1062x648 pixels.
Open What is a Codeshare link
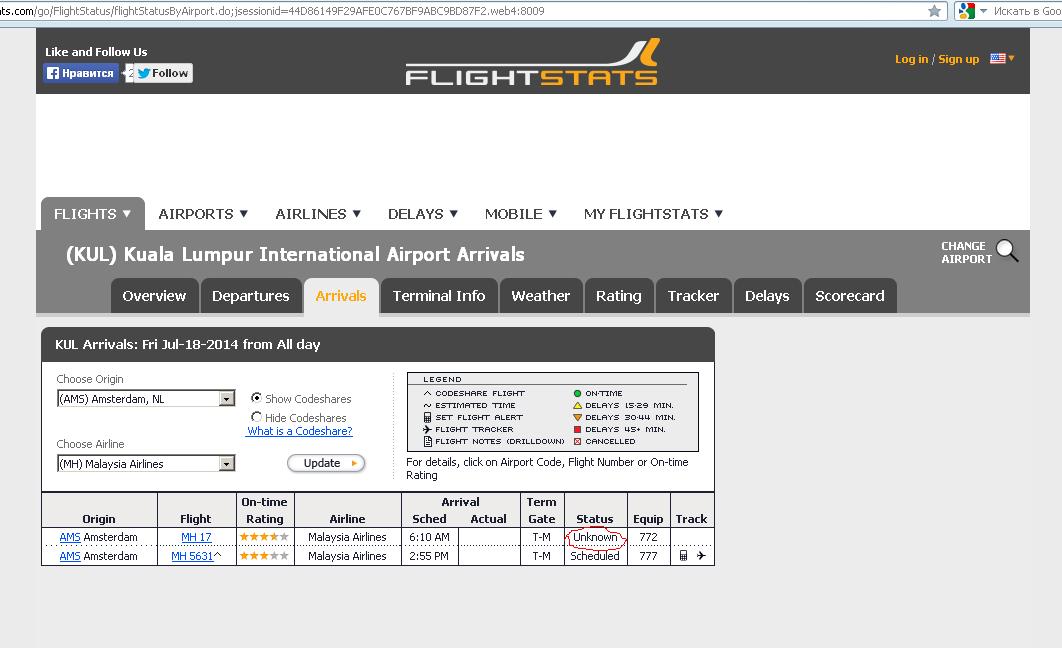pyautogui.click(x=299, y=431)
